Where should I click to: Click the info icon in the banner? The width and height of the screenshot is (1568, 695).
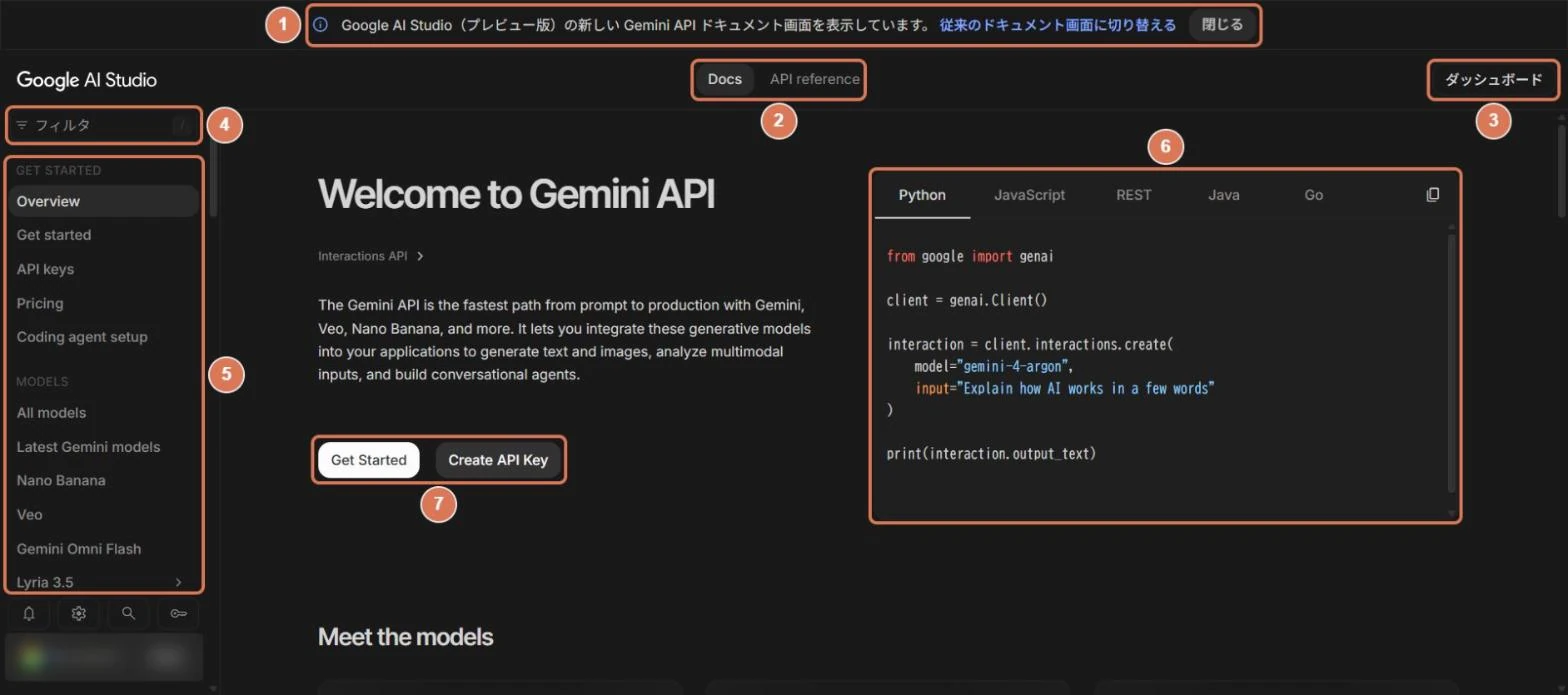tap(321, 25)
